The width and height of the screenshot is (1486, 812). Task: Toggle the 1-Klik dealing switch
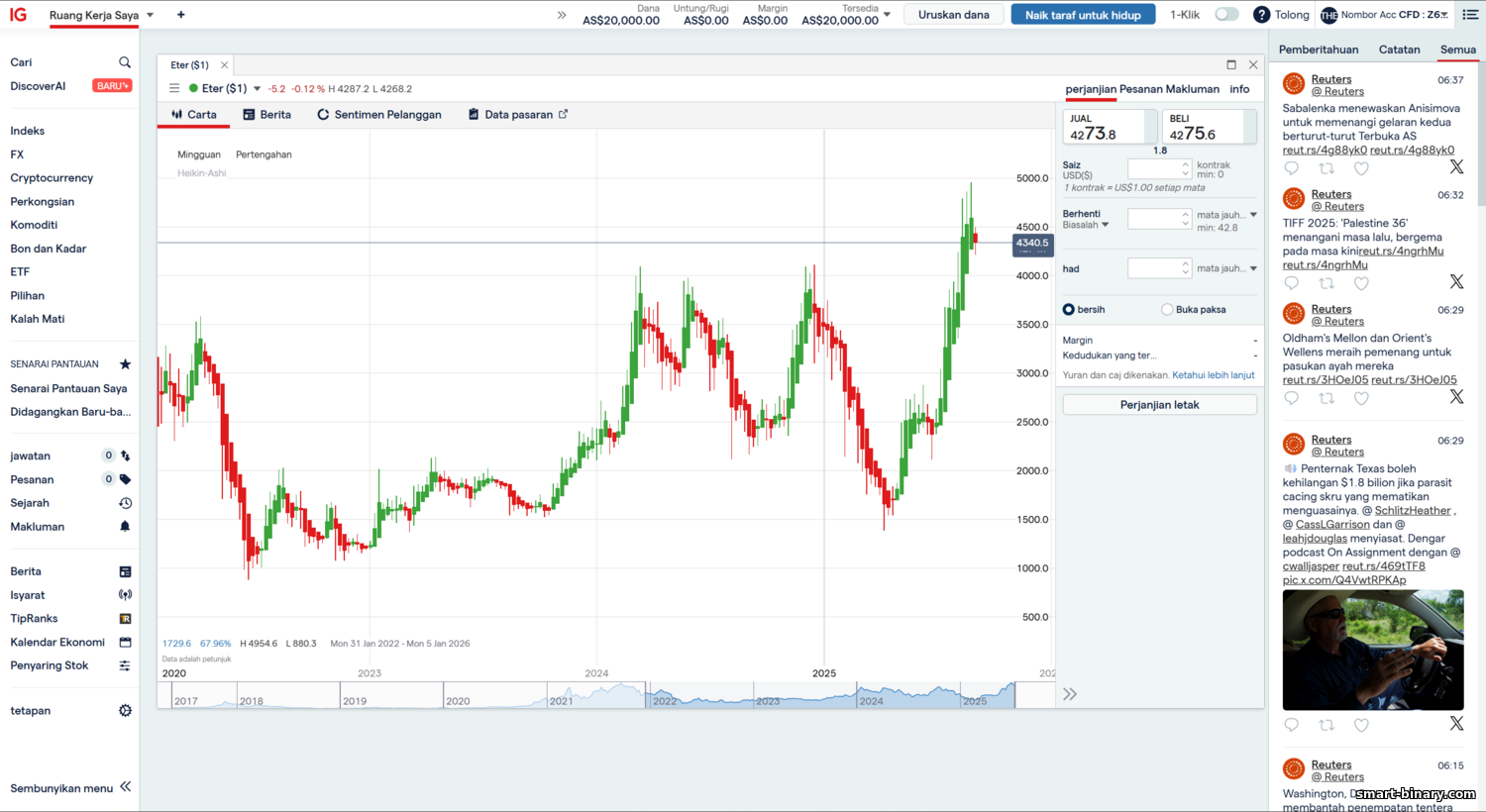click(x=1226, y=15)
